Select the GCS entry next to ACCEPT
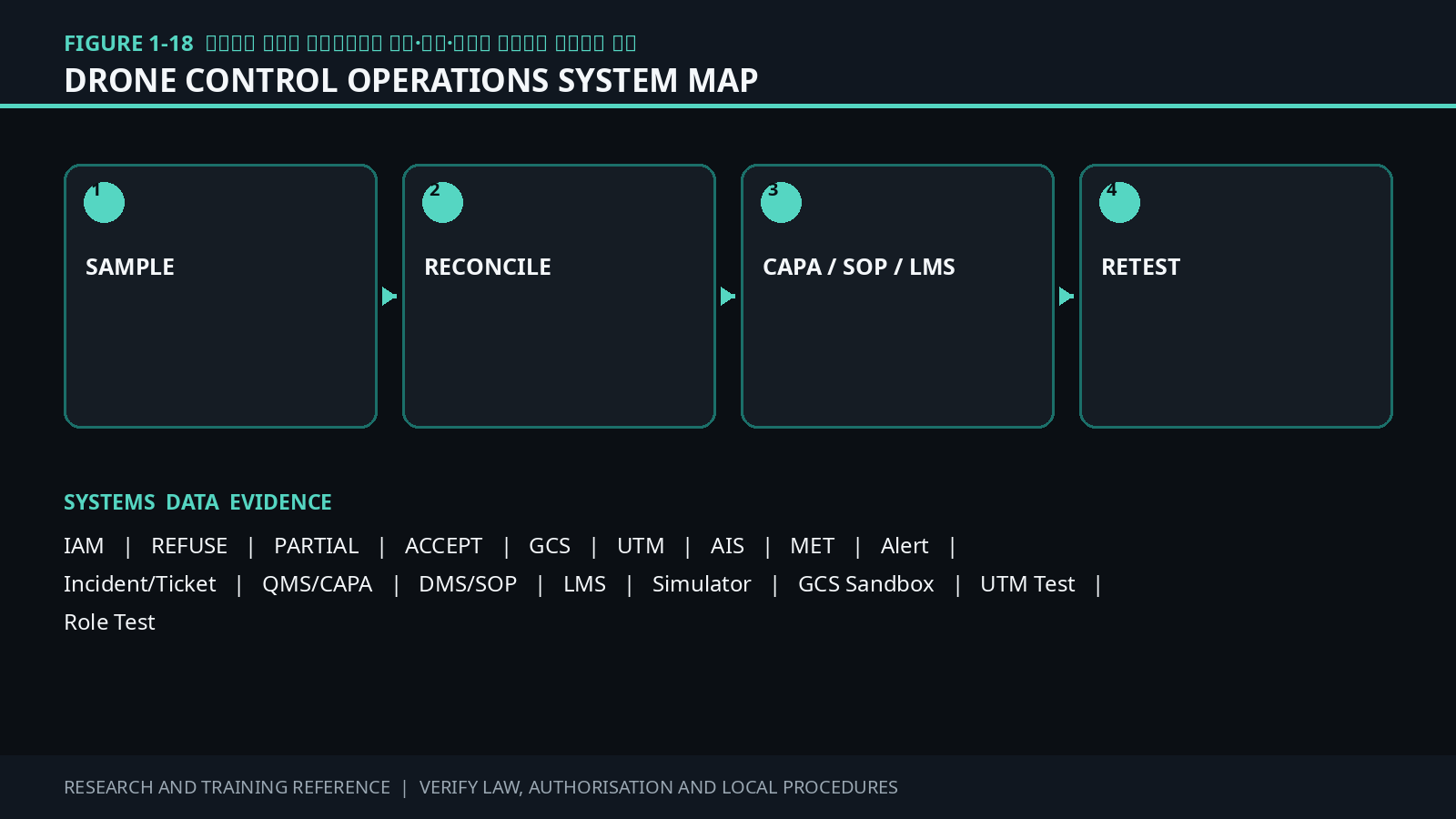 click(x=550, y=546)
